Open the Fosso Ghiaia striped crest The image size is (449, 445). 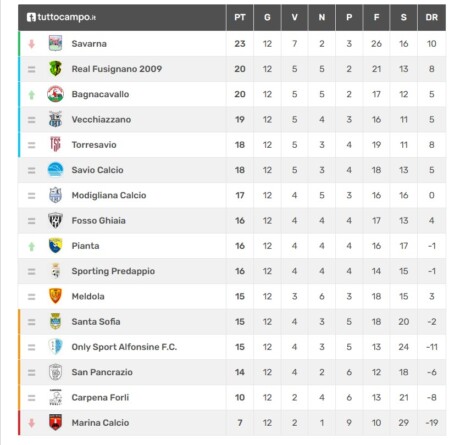55,220
